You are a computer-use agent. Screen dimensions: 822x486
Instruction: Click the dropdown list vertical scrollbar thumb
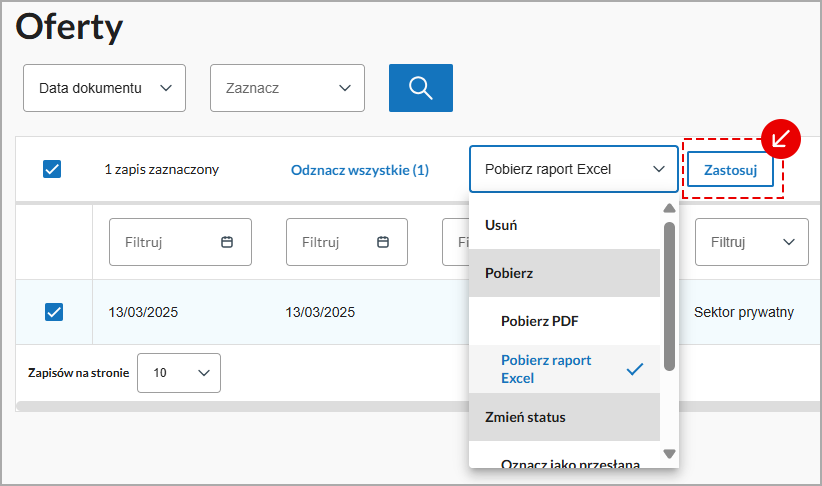[669, 295]
